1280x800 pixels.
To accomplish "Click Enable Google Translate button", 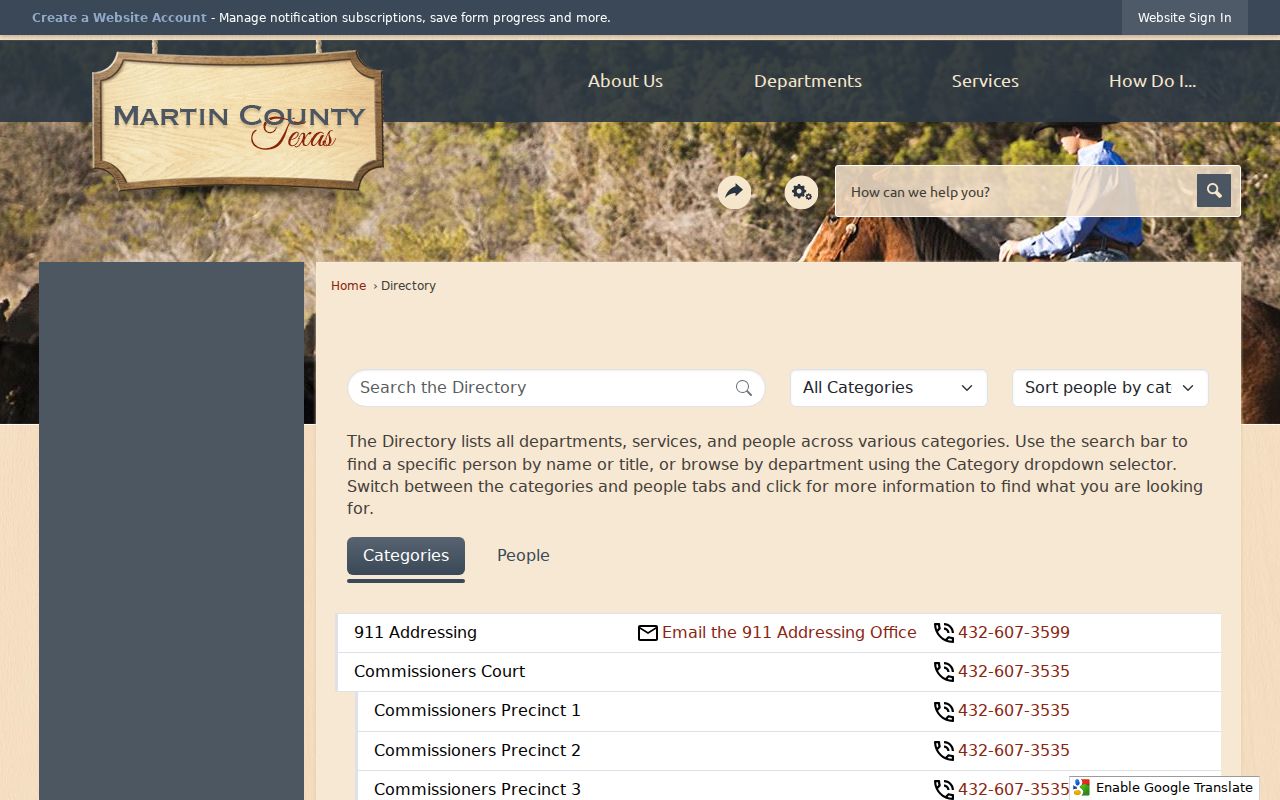I will [x=1164, y=788].
